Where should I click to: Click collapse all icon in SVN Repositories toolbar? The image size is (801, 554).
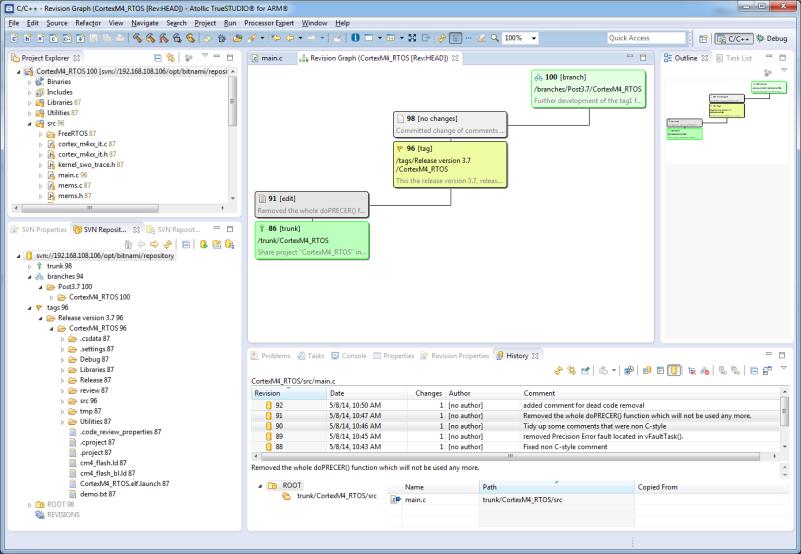[186, 243]
